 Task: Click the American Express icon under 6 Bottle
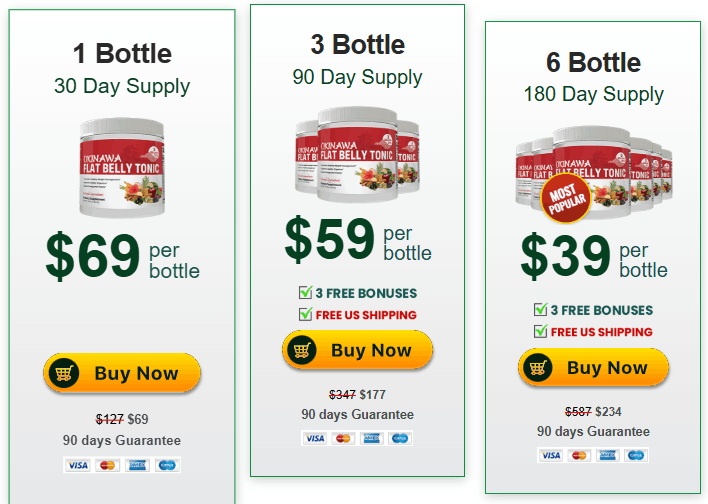(x=607, y=455)
